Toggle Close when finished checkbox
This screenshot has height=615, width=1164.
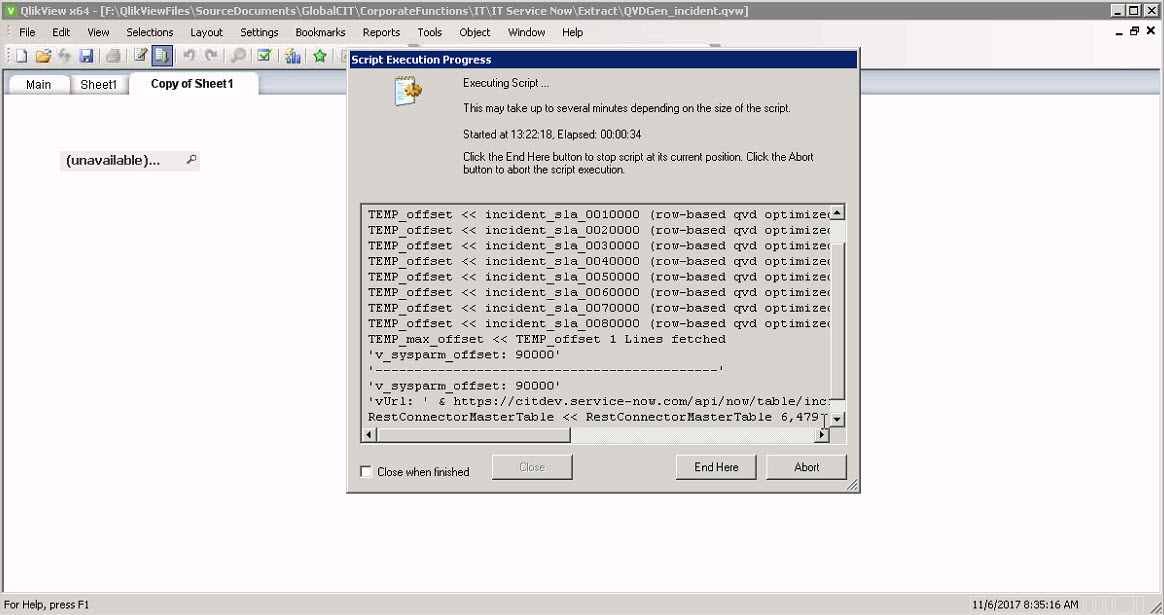[366, 472]
